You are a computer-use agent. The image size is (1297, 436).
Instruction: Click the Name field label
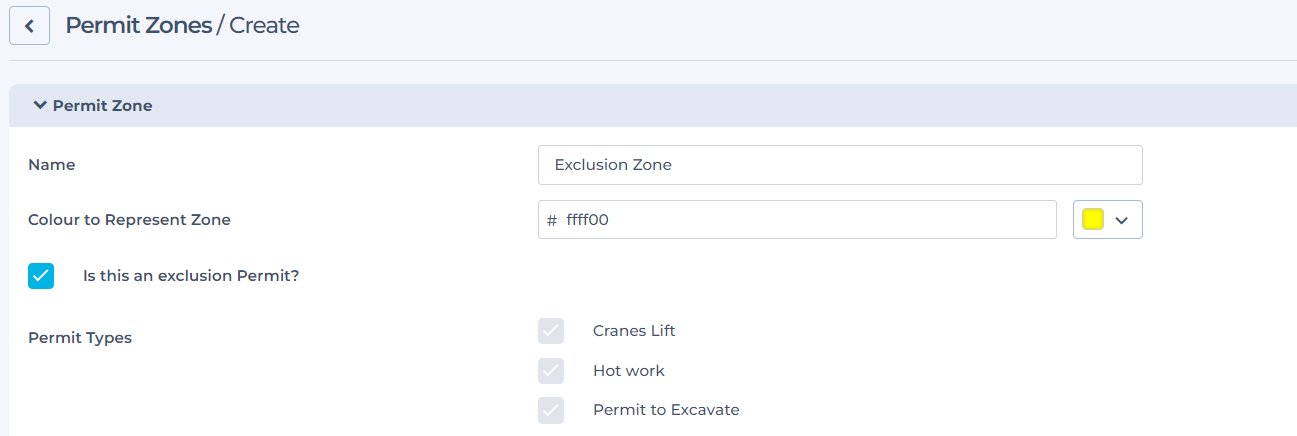52,165
